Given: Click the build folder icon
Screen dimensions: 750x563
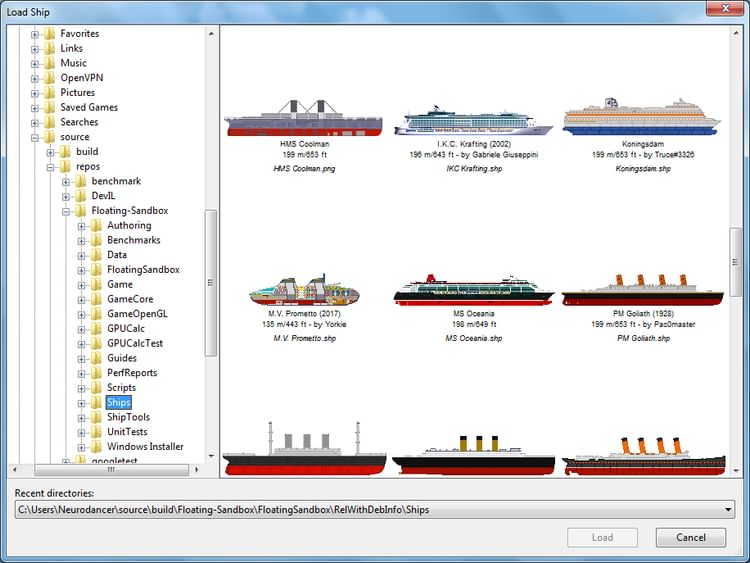Looking at the screenshot, I should (66, 152).
